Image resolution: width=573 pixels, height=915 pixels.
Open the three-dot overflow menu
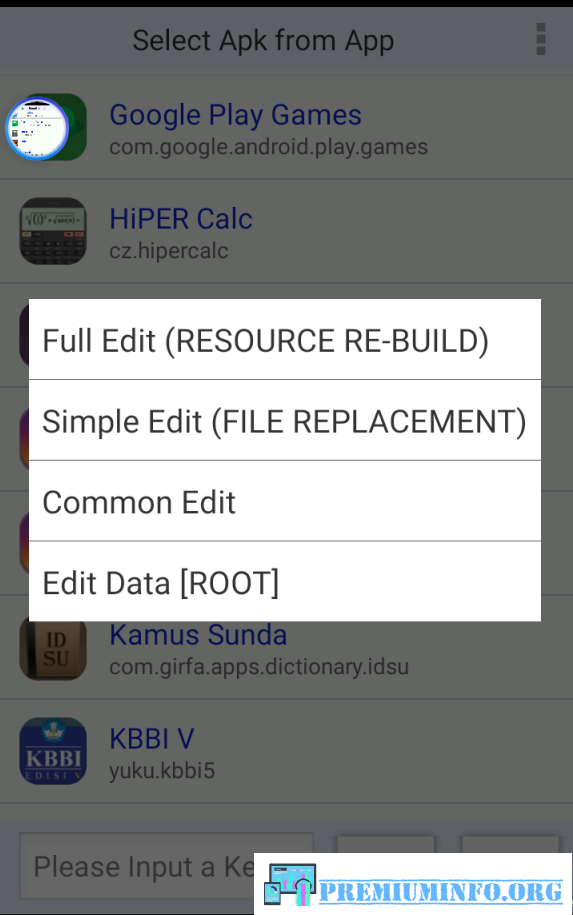click(541, 40)
